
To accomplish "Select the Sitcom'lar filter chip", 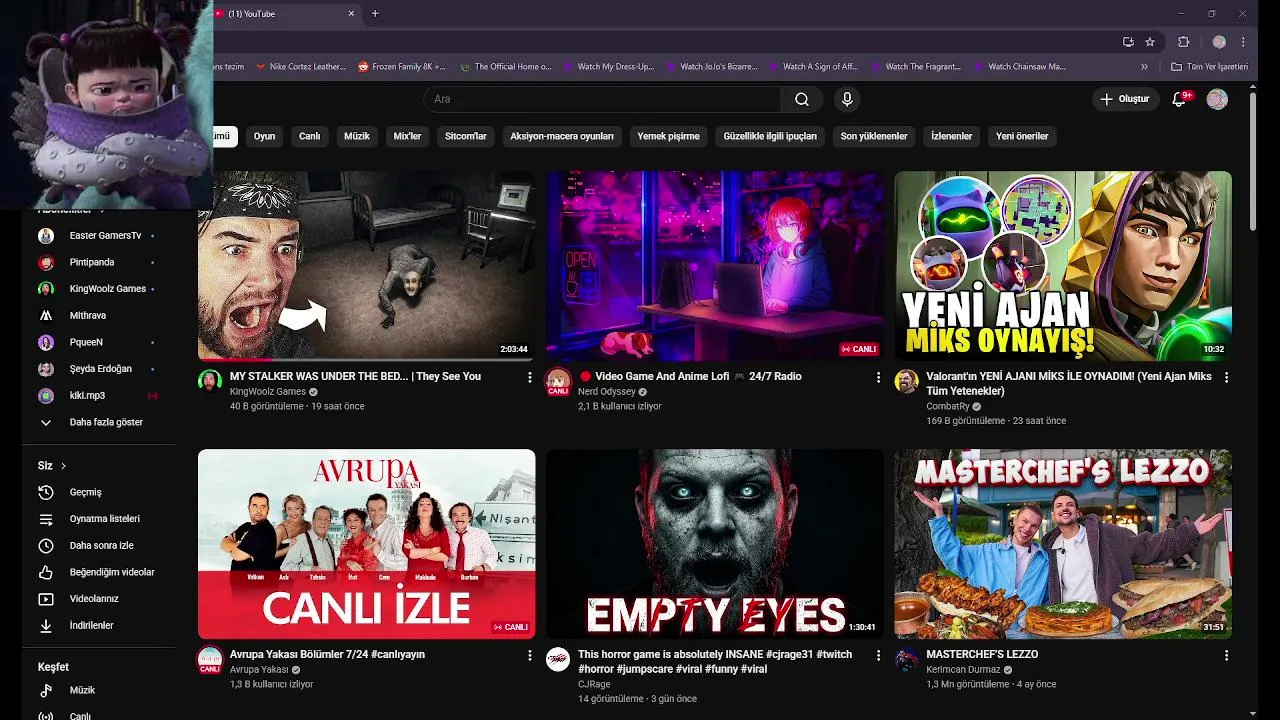I will (x=466, y=136).
